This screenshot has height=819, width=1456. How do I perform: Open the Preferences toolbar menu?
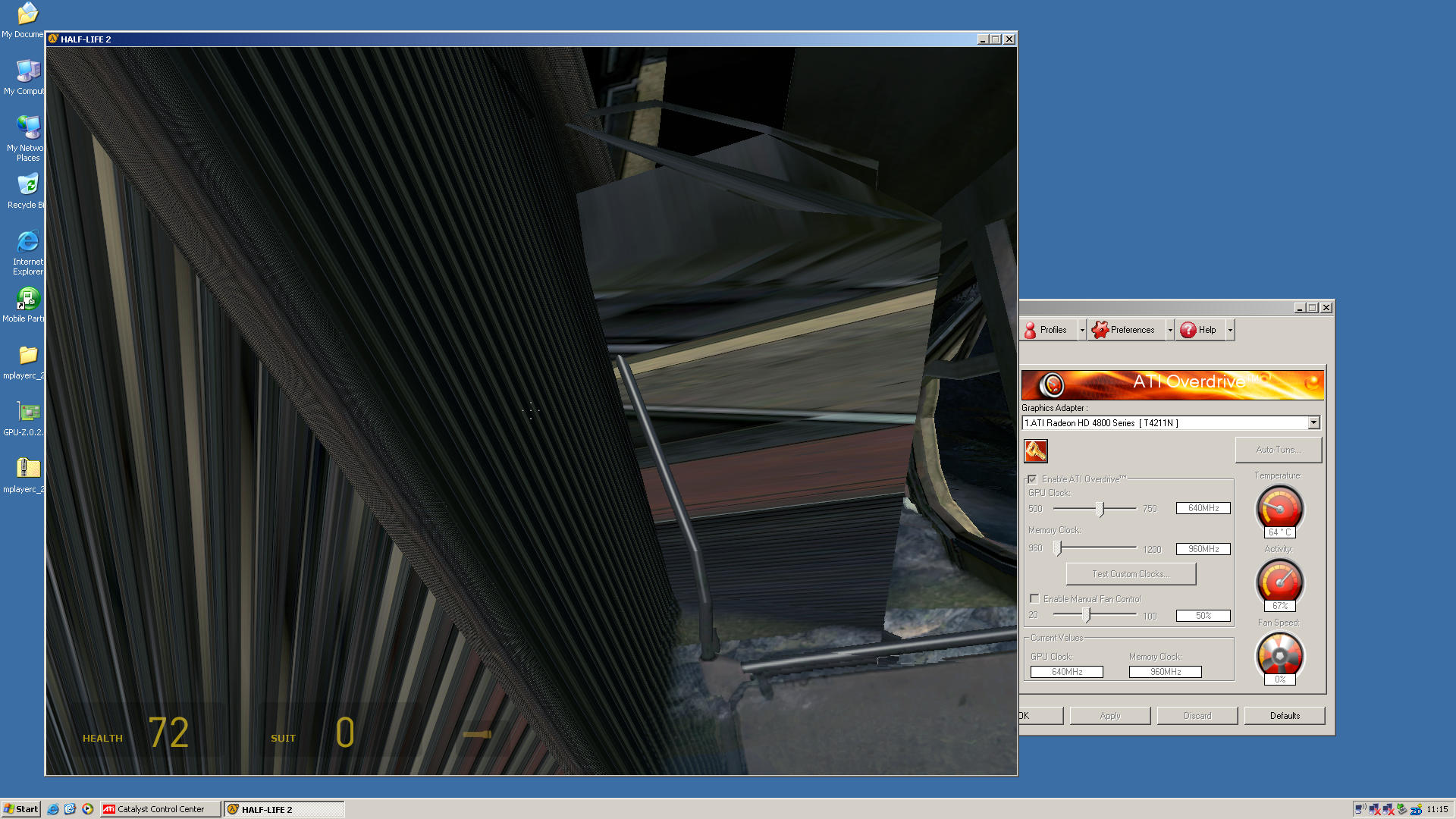pyautogui.click(x=1124, y=330)
